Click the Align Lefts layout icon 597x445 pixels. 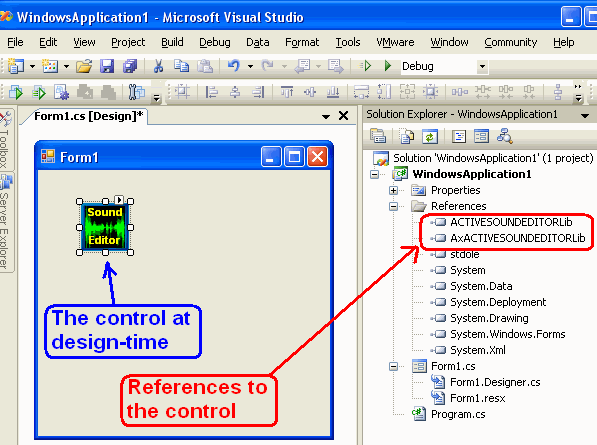coord(212,92)
